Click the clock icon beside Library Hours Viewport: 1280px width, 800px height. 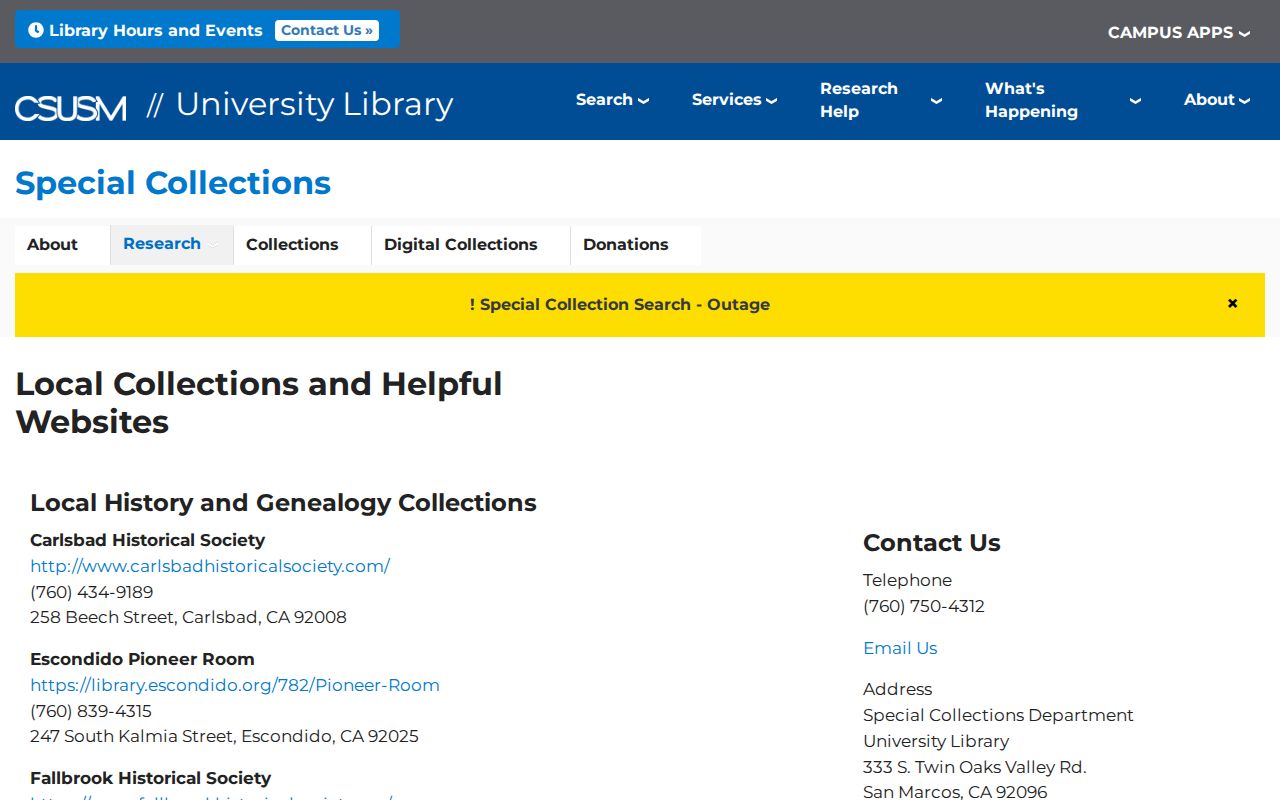click(x=36, y=30)
